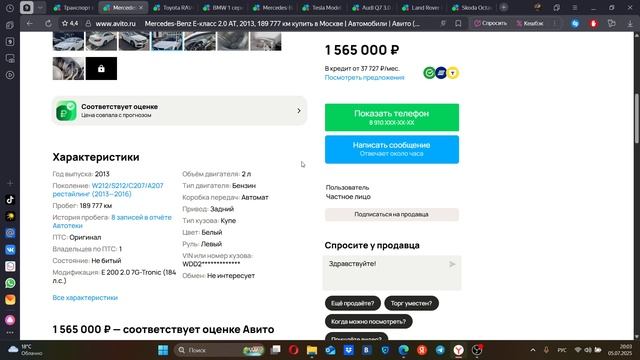Select the 'Ещё продаёте?' quick reply

(353, 303)
